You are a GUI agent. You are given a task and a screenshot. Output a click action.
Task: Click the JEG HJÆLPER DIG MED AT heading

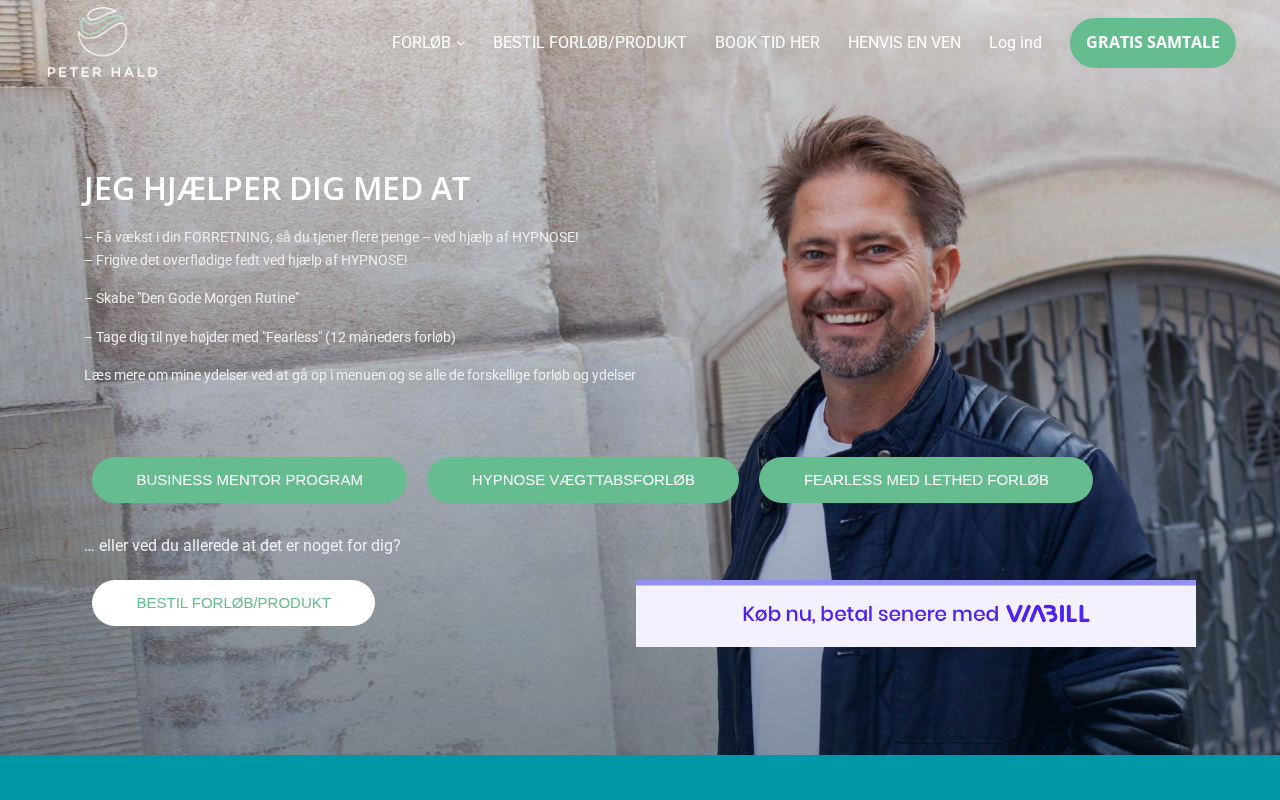277,189
